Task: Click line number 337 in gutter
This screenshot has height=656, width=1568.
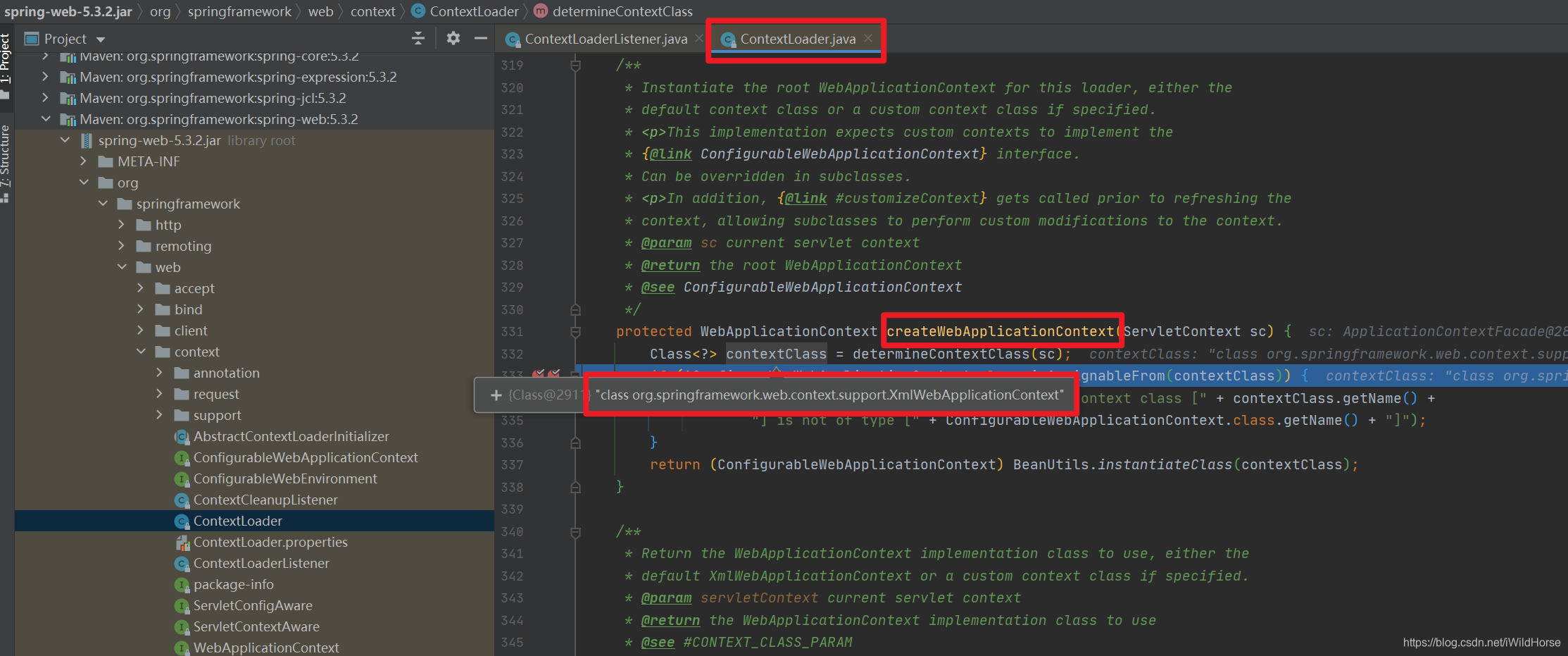Action: 512,465
